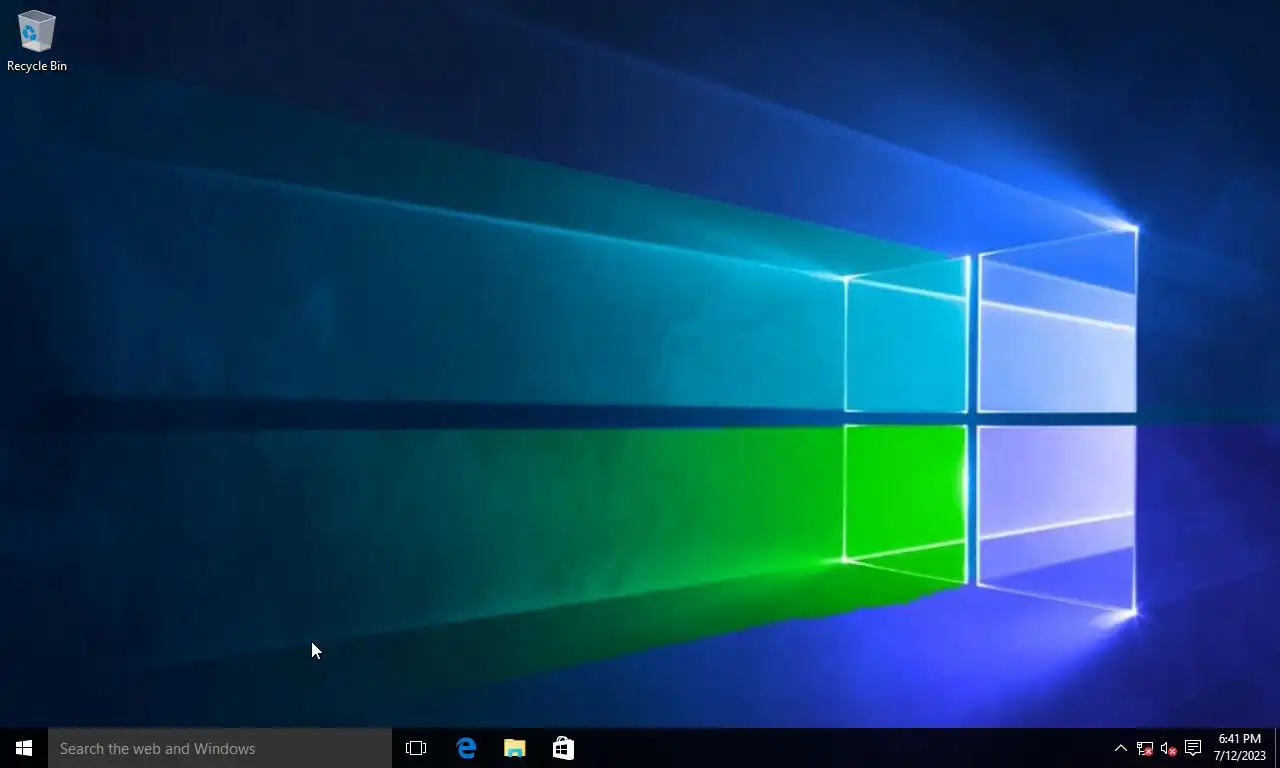Open File Explorer from the taskbar
The width and height of the screenshot is (1280, 768).
click(x=514, y=748)
